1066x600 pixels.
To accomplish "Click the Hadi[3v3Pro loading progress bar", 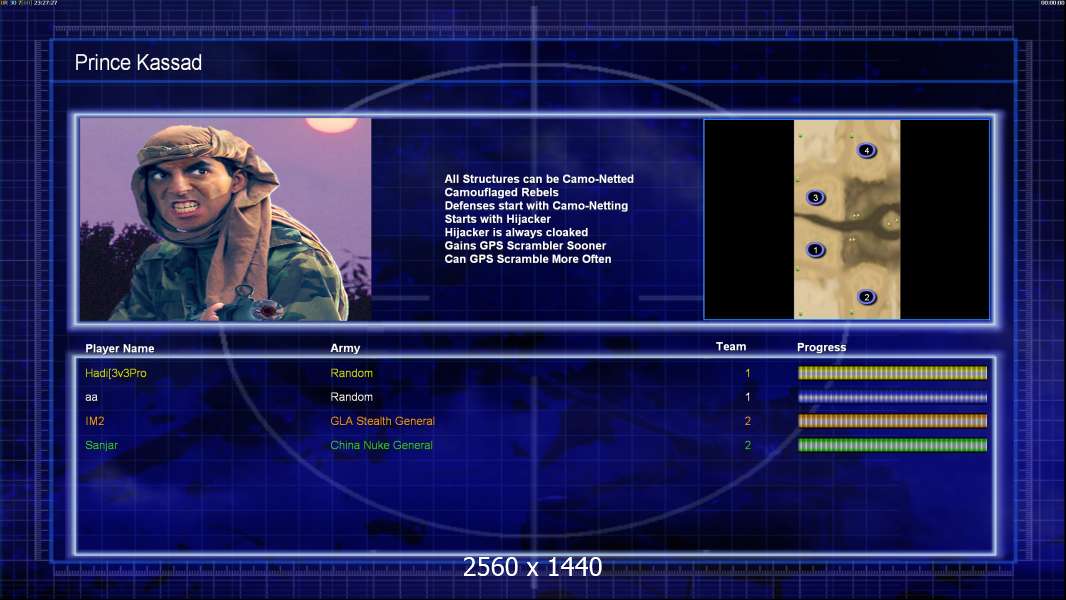I will 892,373.
